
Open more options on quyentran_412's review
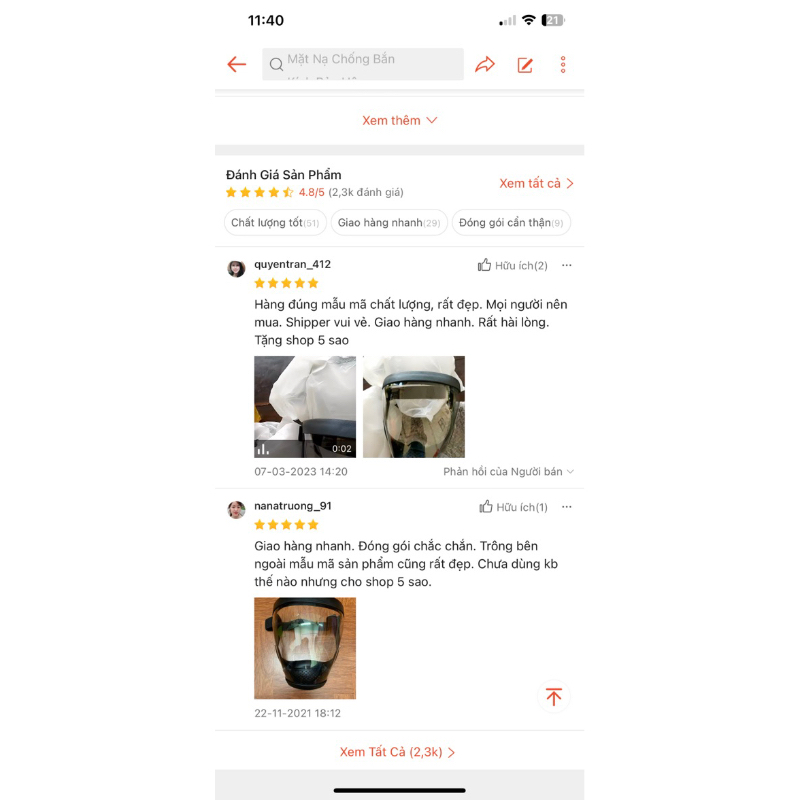click(x=566, y=265)
